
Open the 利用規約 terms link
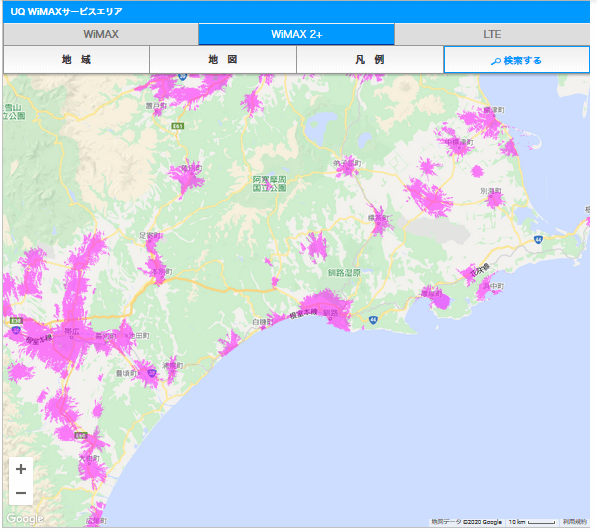(x=575, y=522)
